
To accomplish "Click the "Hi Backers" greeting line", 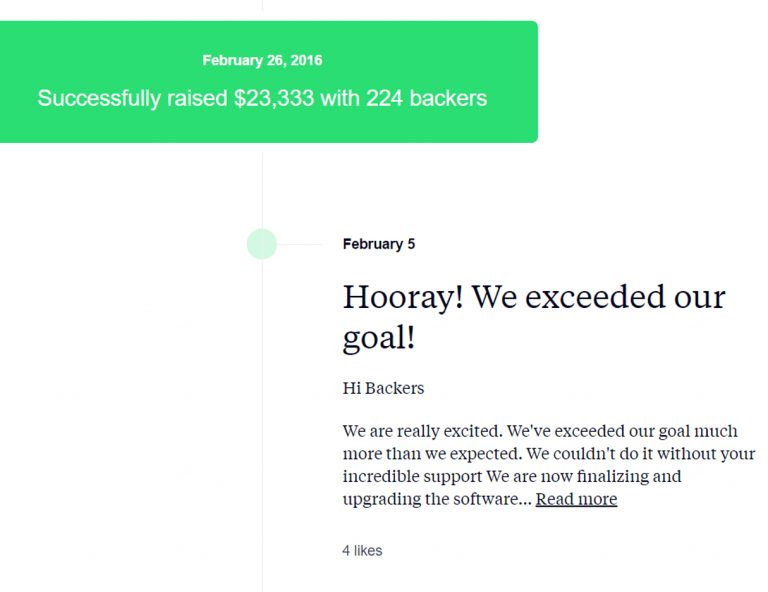I will tap(383, 388).
